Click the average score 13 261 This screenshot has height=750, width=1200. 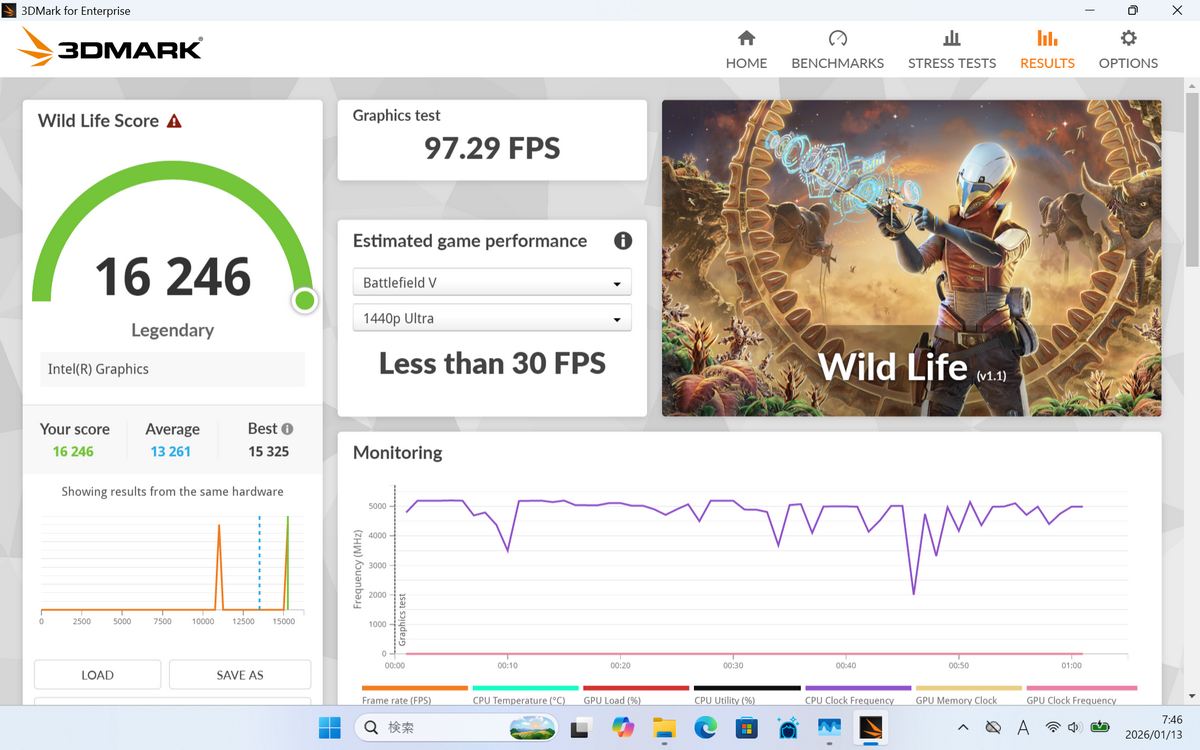pos(171,452)
